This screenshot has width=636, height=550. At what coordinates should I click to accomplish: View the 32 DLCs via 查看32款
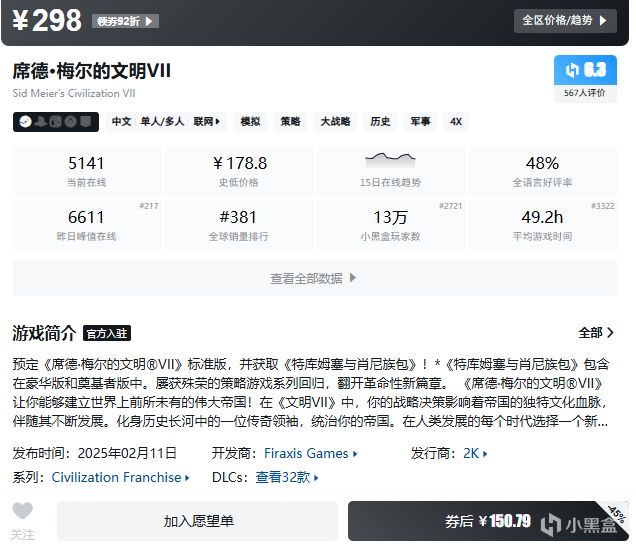point(287,477)
